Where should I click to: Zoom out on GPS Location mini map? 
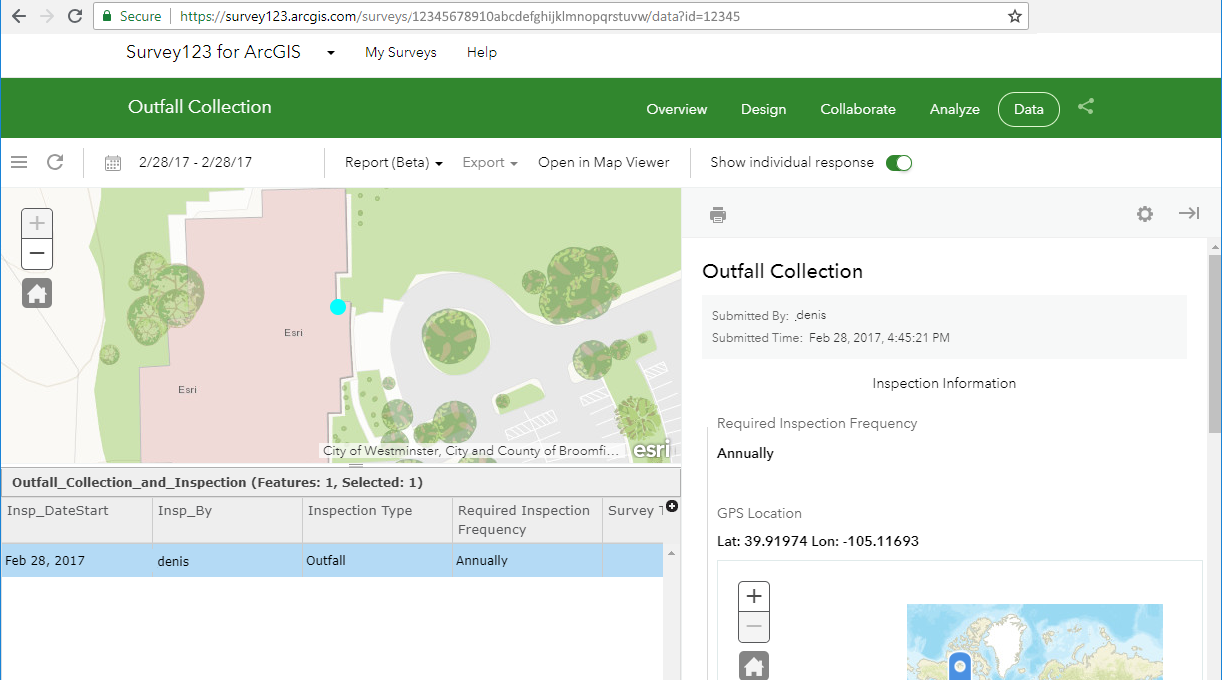pyautogui.click(x=754, y=628)
